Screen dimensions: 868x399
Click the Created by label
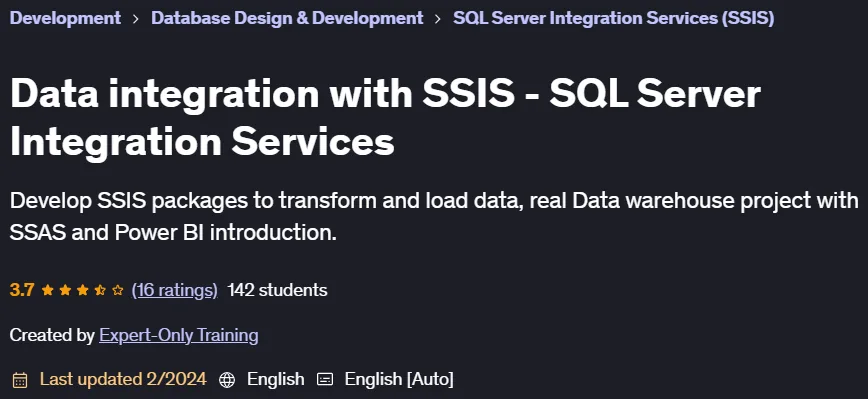click(x=52, y=335)
